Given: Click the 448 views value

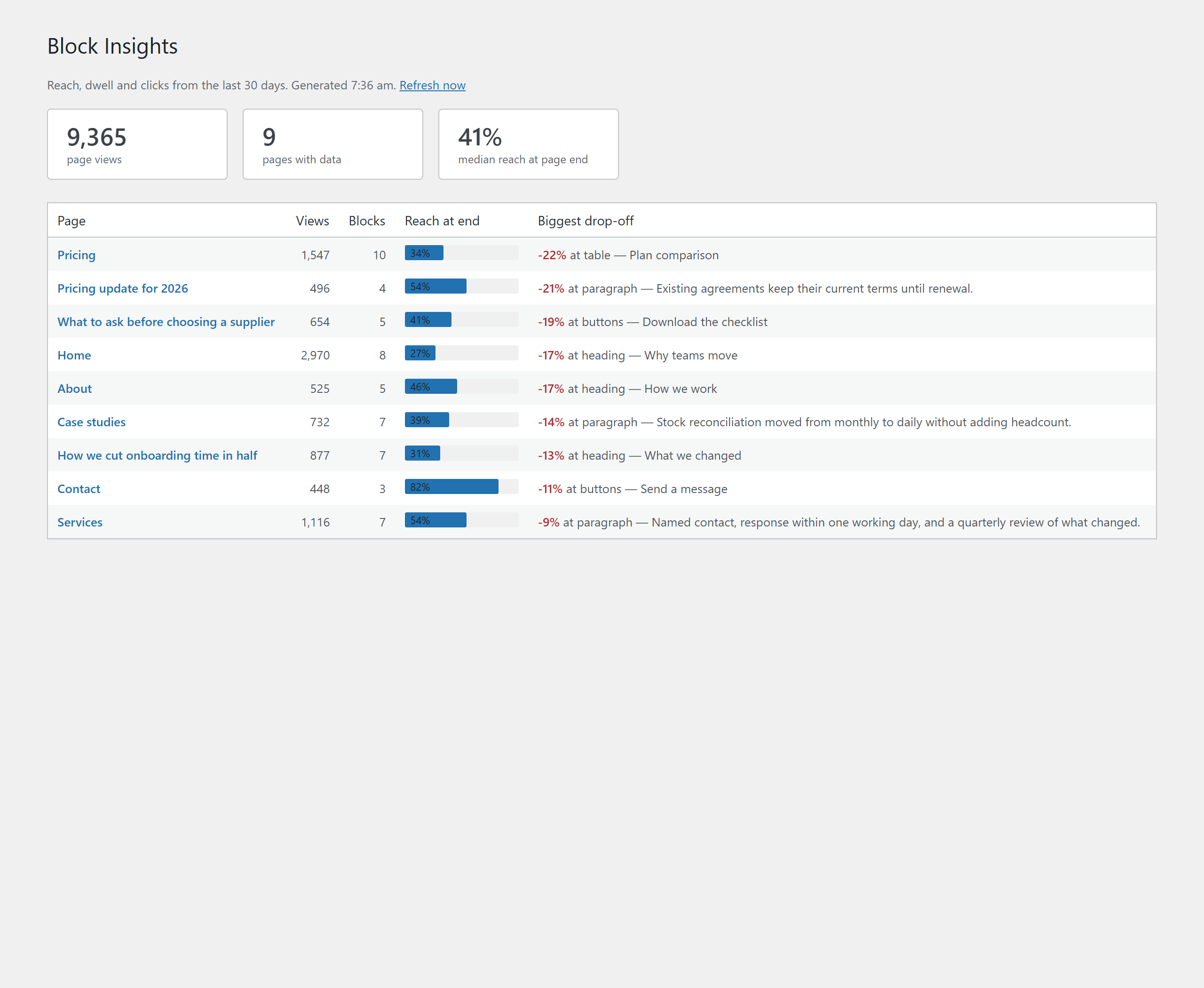Looking at the screenshot, I should click(x=320, y=489).
